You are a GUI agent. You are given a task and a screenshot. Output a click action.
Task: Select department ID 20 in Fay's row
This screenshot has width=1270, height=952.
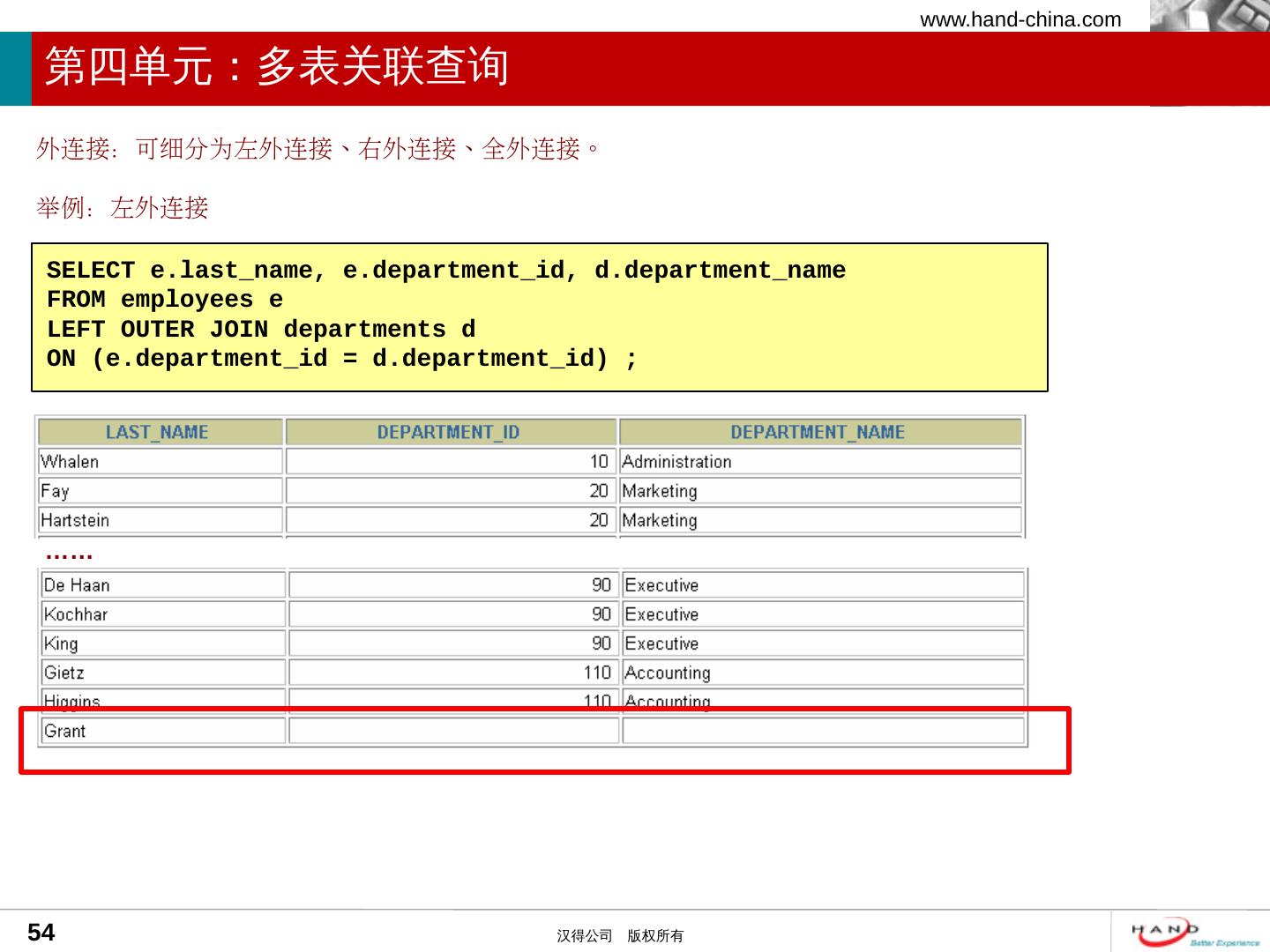(451, 491)
